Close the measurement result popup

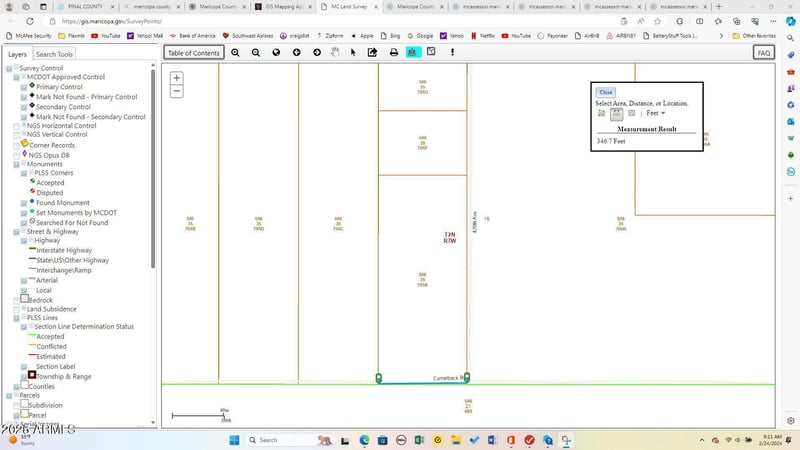point(605,92)
